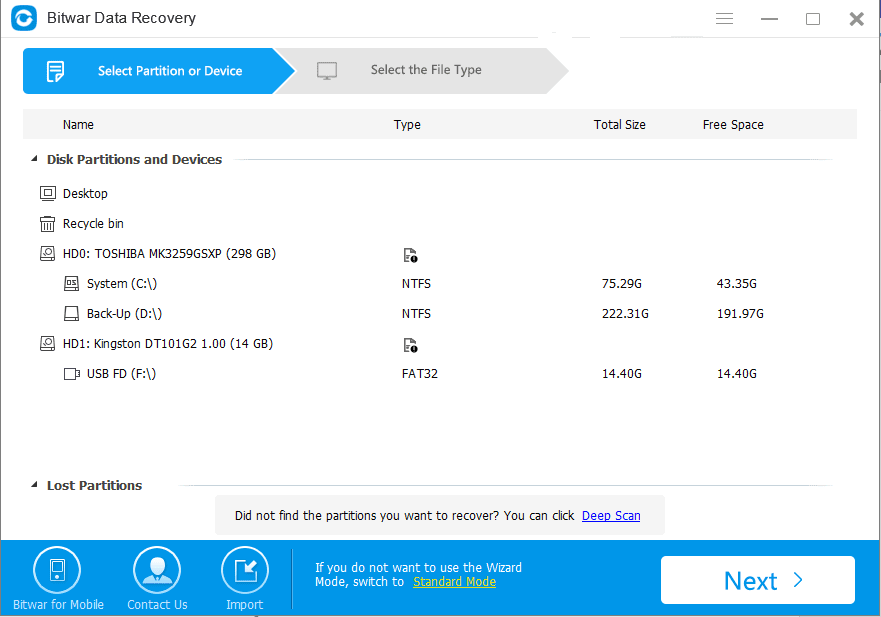The height and width of the screenshot is (617, 881).
Task: Click the document icon on Select Partition step
Action: point(55,71)
